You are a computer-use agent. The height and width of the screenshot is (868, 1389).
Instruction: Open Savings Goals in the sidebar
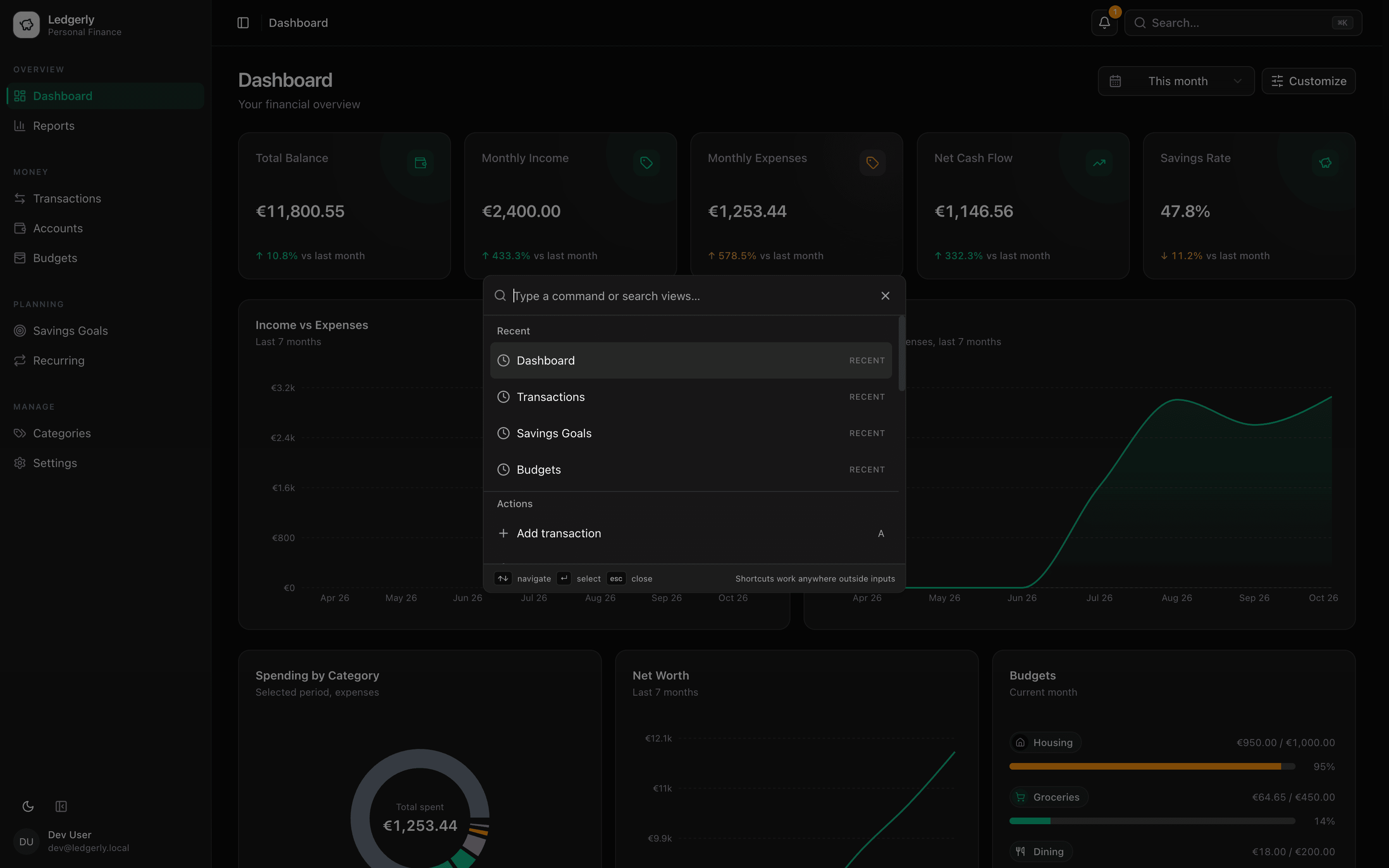coord(105,331)
